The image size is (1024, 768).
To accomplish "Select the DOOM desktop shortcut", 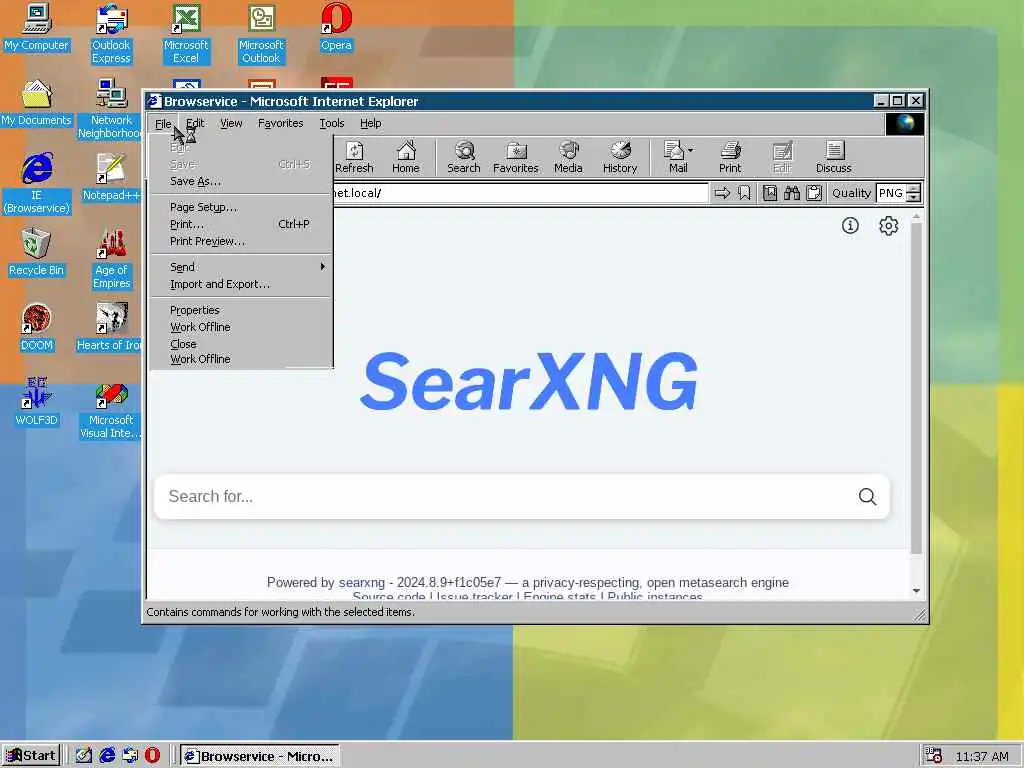I will click(x=37, y=327).
